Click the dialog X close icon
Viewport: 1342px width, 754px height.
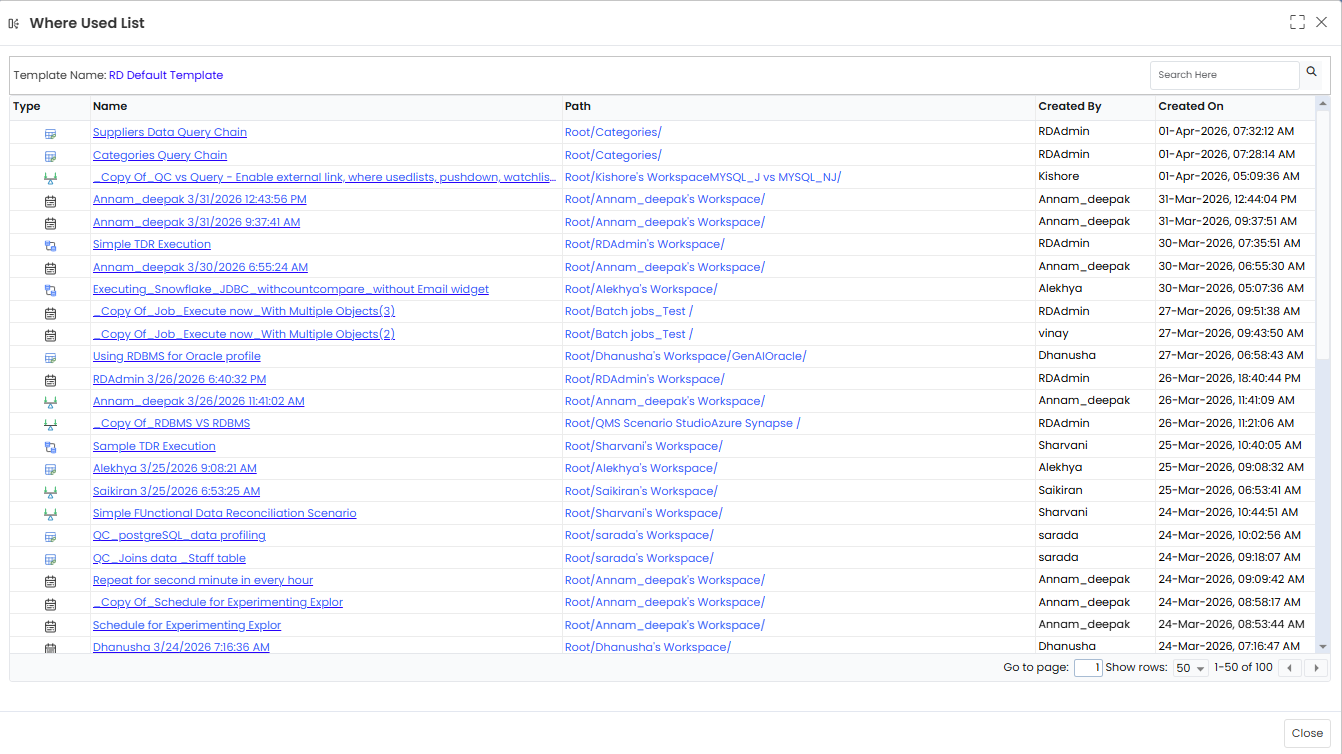coord(1322,22)
